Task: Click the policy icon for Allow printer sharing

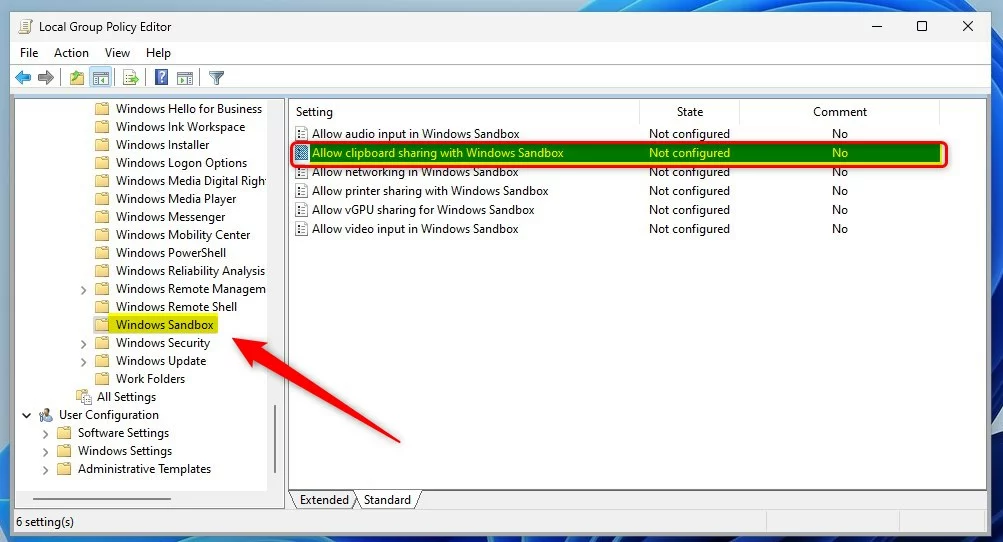Action: point(301,191)
